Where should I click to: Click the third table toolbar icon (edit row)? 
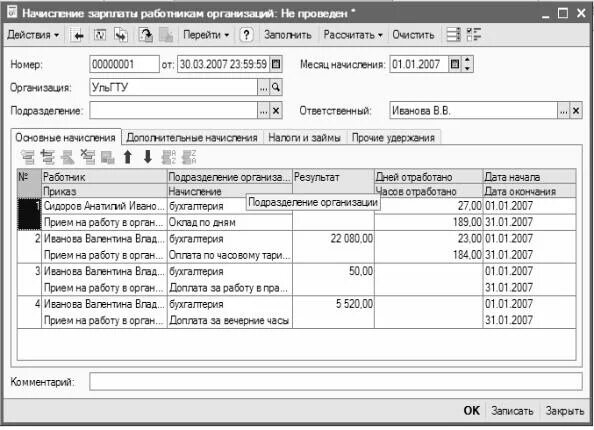68,157
